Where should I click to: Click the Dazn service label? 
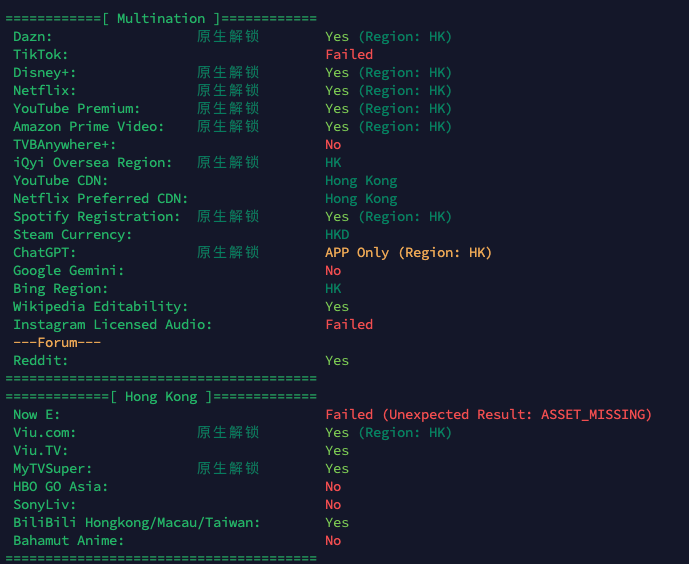33,36
